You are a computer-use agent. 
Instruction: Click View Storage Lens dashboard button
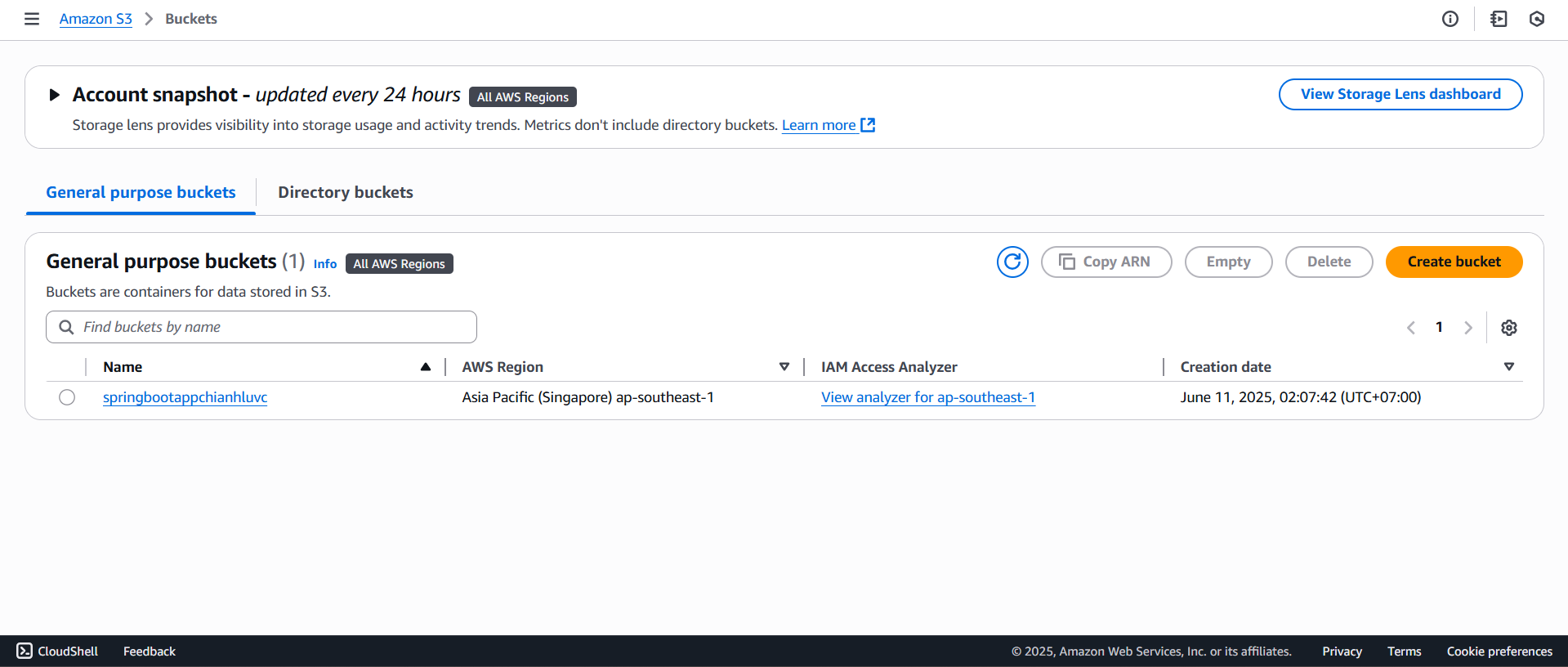1400,94
